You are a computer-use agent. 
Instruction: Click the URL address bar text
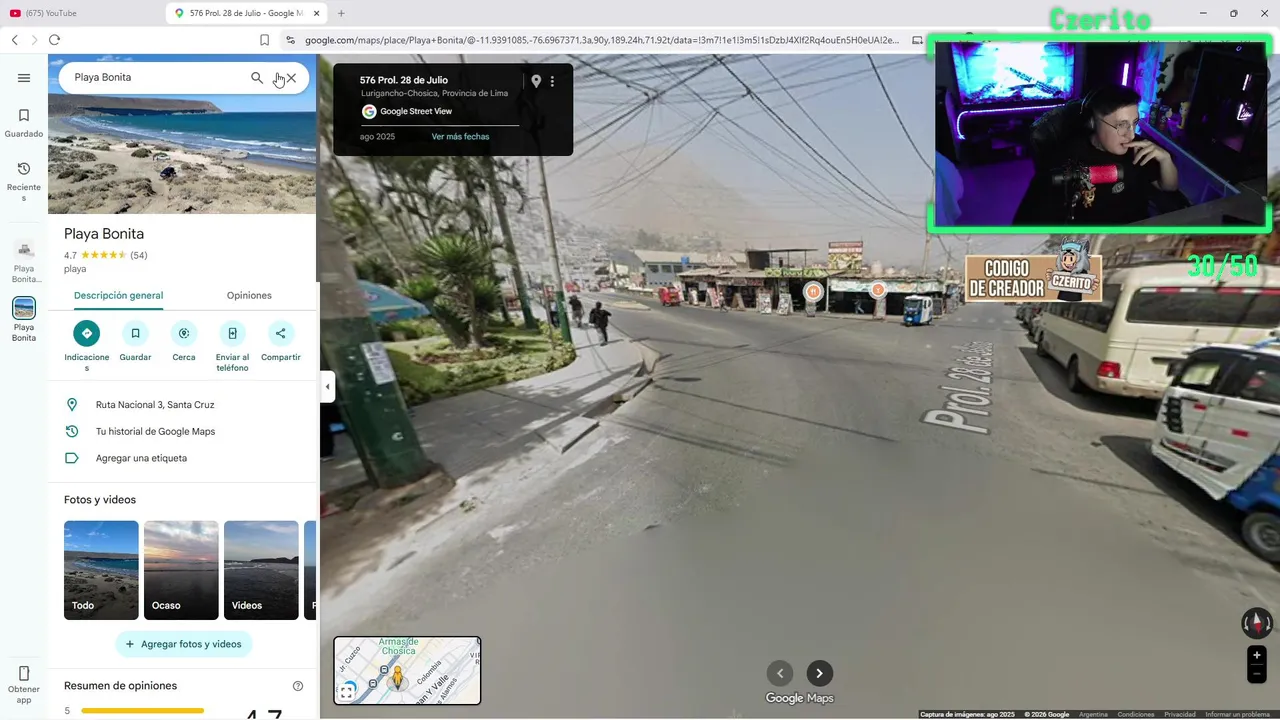[x=601, y=40]
